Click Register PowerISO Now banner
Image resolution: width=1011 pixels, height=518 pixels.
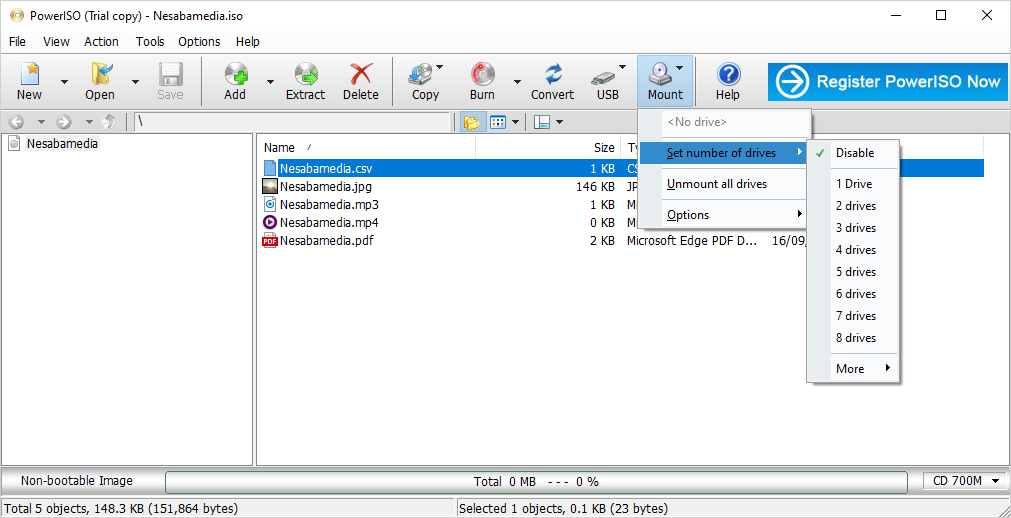point(888,82)
